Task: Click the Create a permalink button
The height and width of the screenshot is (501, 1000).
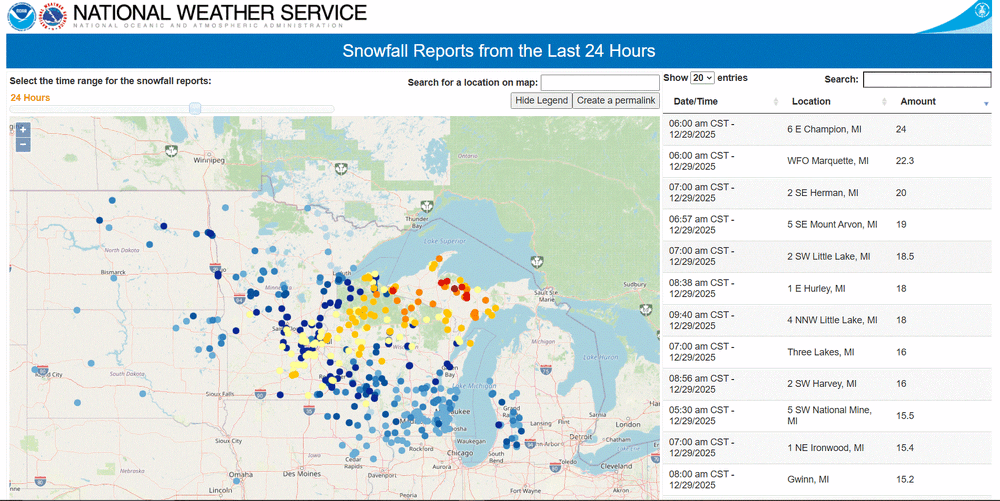Action: point(616,100)
